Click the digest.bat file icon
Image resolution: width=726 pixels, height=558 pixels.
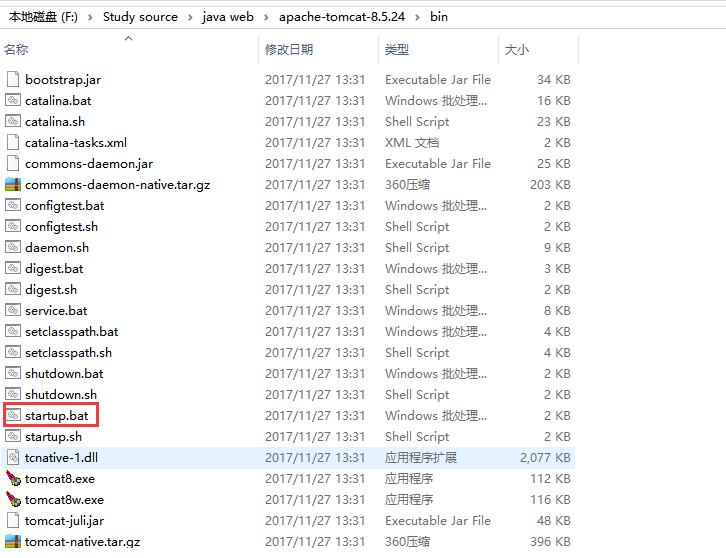click(x=13, y=269)
